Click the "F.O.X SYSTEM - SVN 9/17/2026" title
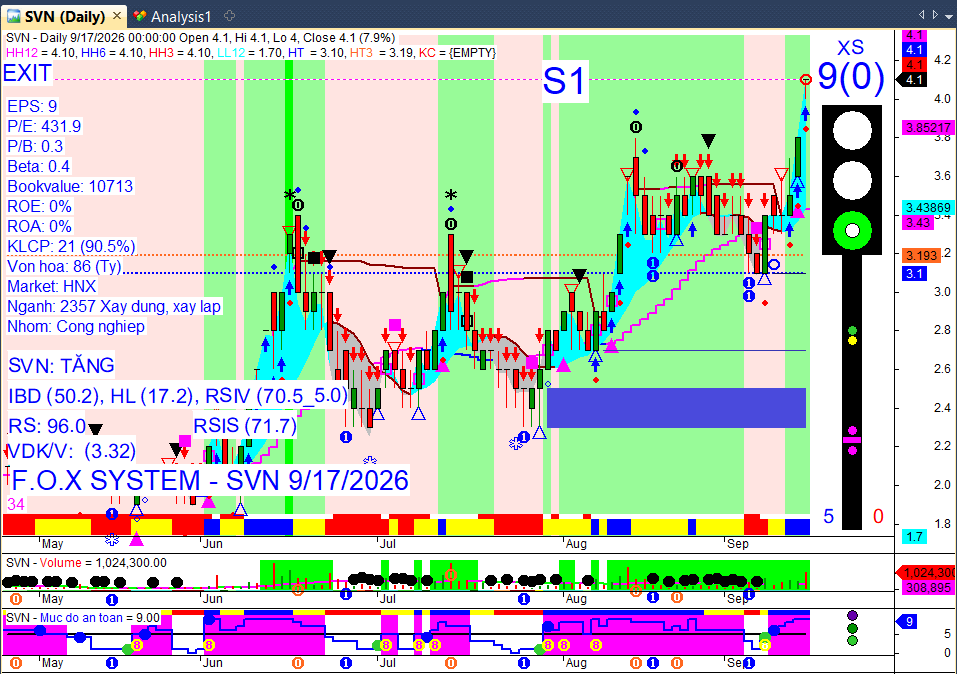This screenshot has width=957, height=674. (210, 481)
